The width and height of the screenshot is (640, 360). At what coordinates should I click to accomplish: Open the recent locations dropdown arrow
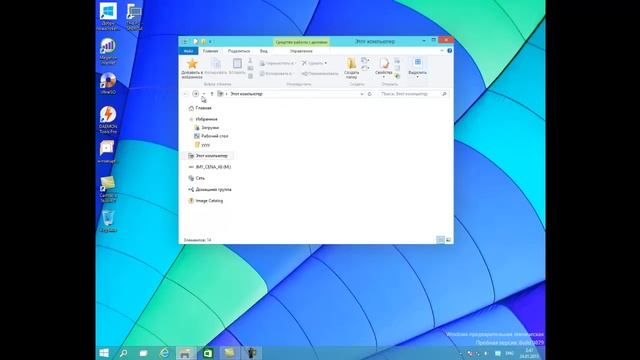[204, 94]
